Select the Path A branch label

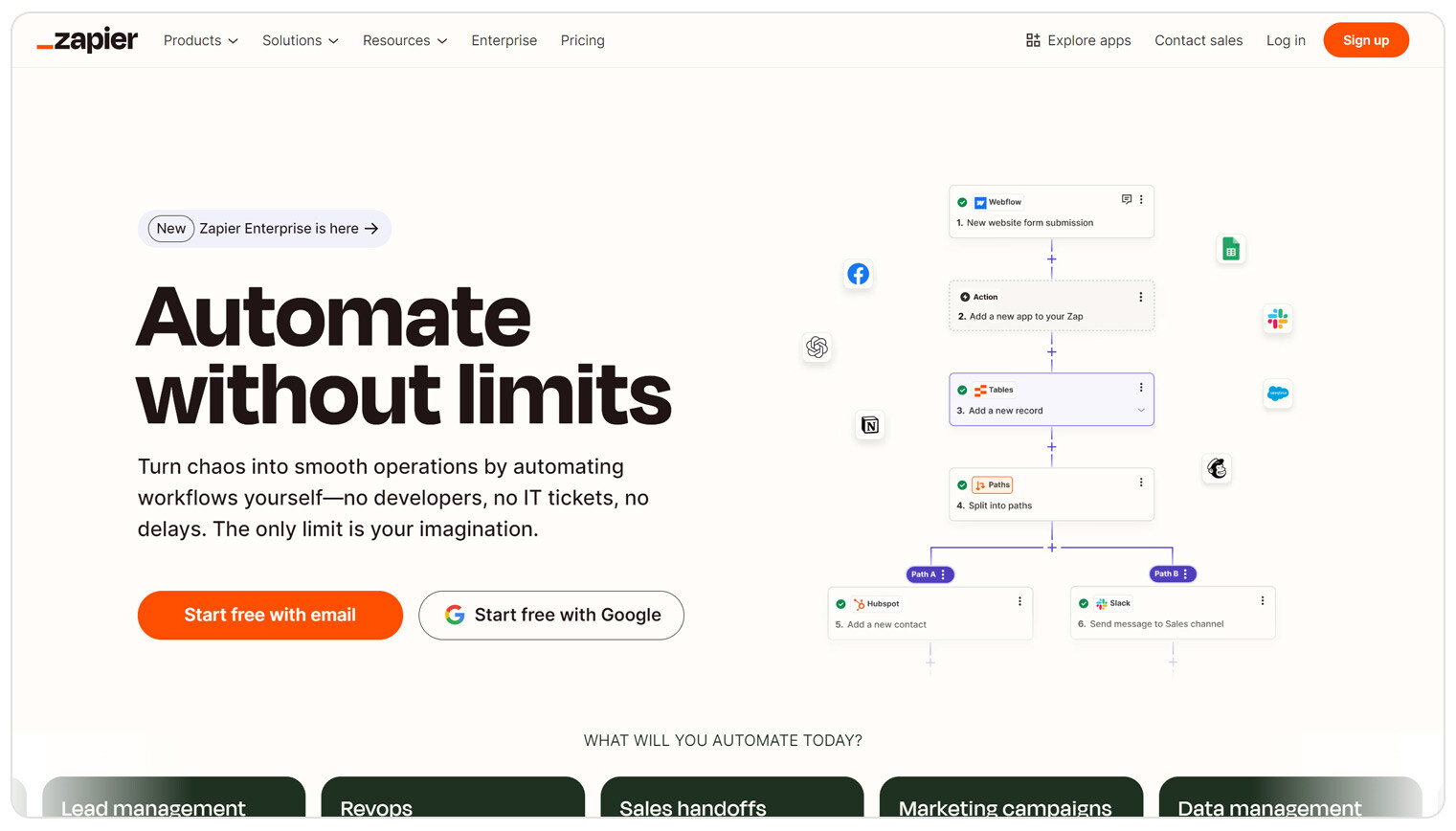click(x=924, y=574)
